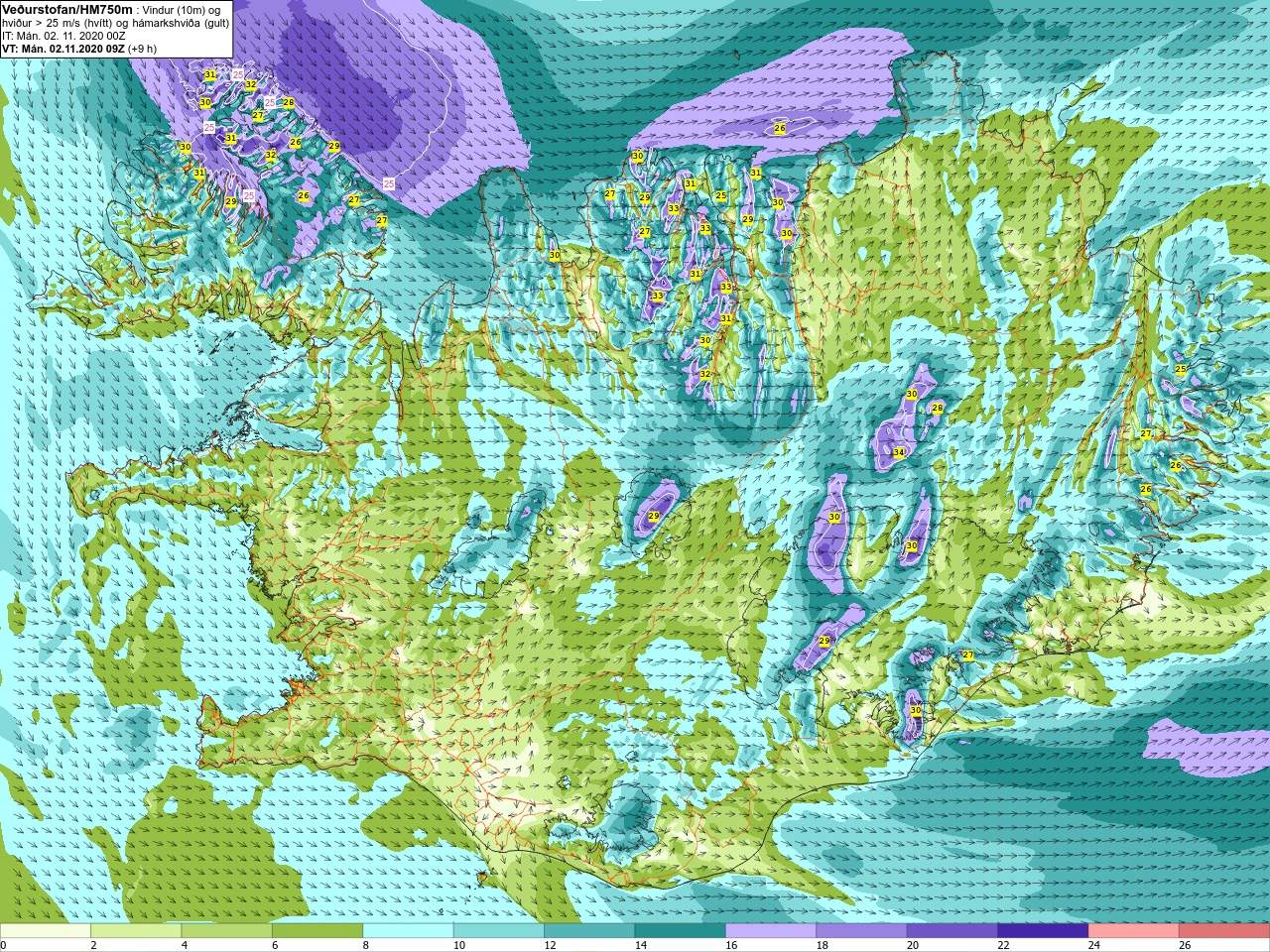Image resolution: width=1270 pixels, height=952 pixels.
Task: Click the 0–2 m/s pale yellow legend swatch
Action: tap(46, 931)
